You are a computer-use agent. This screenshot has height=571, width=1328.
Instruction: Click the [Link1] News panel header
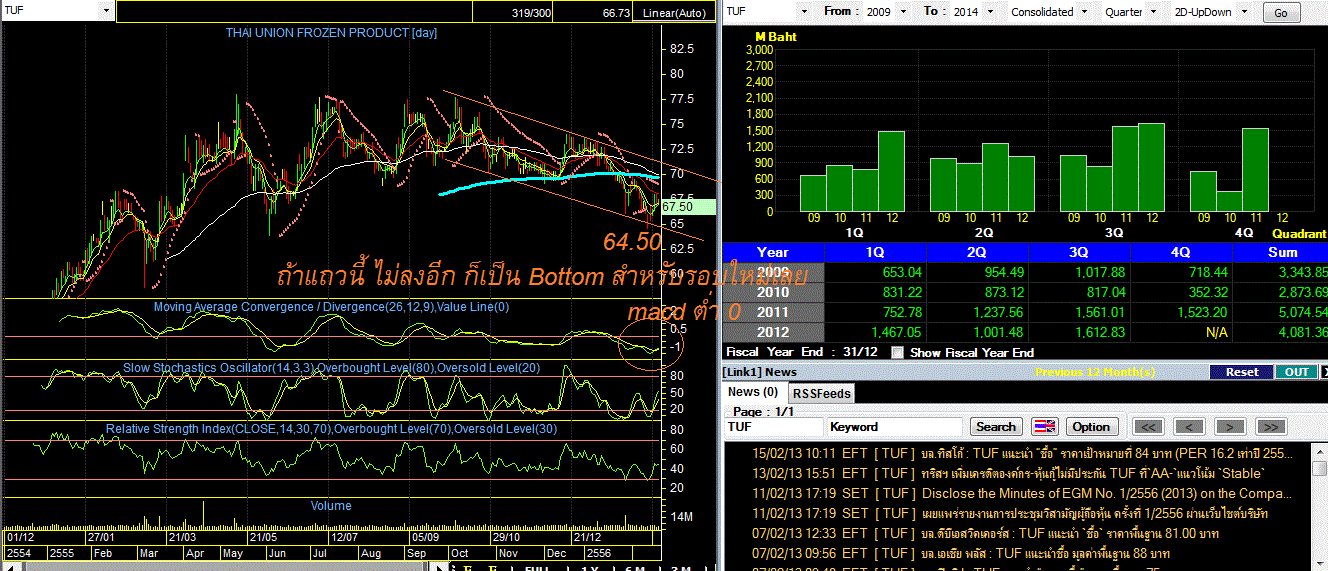point(761,372)
